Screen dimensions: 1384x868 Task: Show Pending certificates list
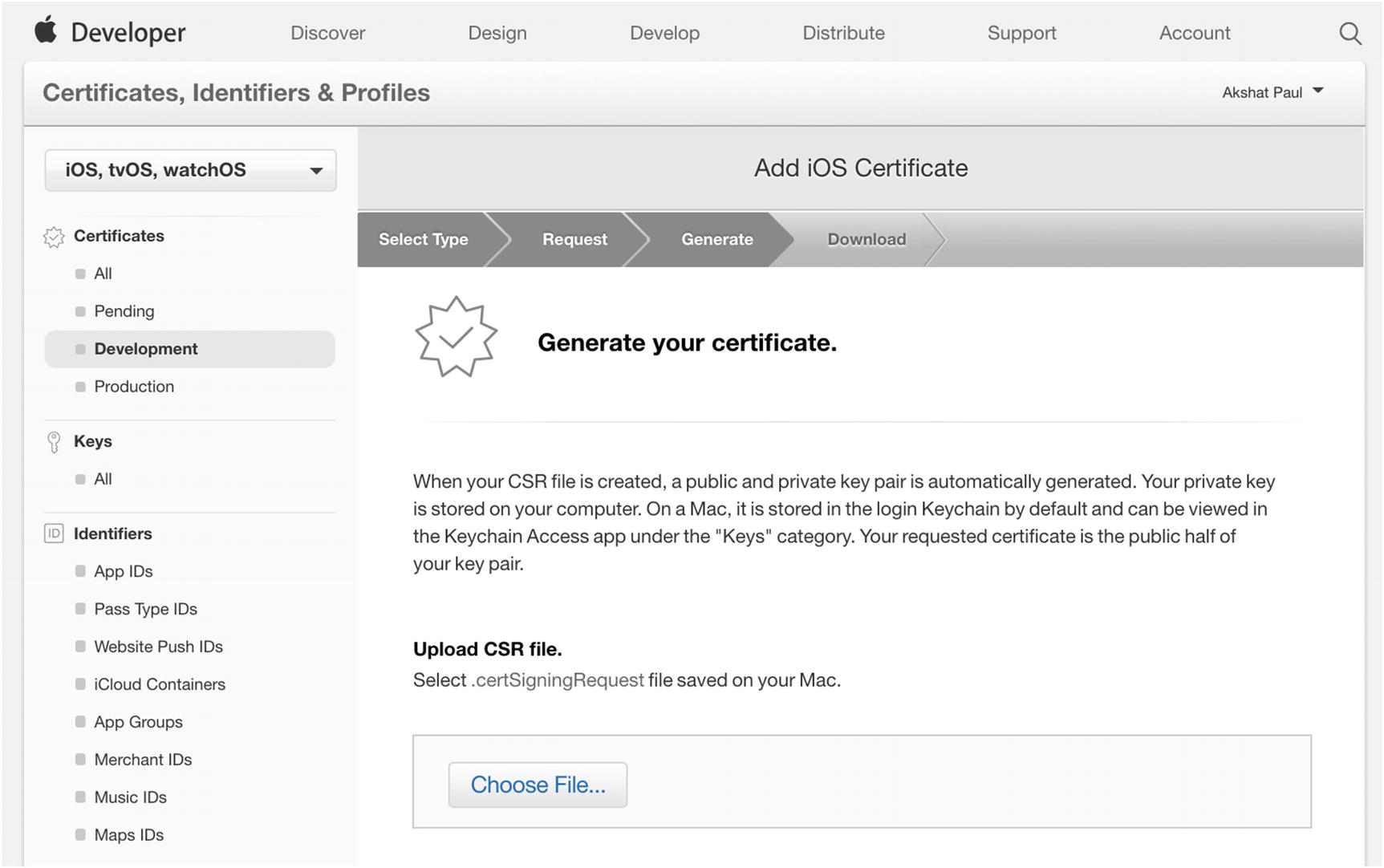pos(124,311)
